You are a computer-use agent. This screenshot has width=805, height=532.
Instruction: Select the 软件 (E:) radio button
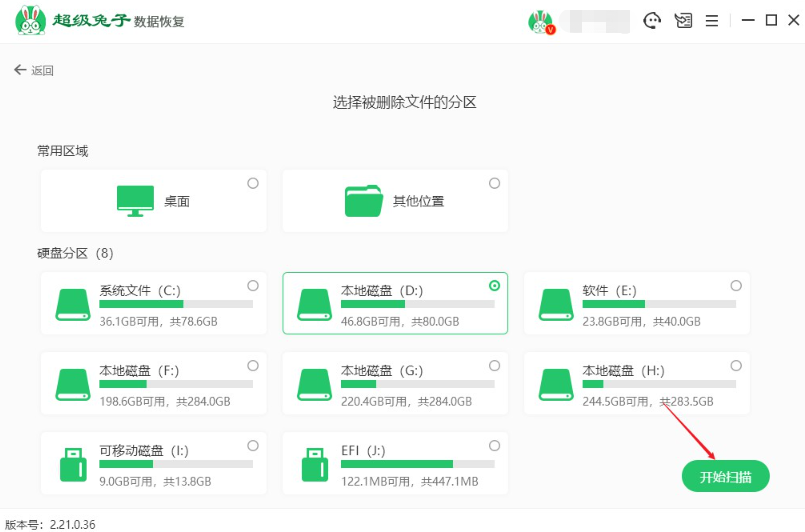pyautogui.click(x=736, y=286)
